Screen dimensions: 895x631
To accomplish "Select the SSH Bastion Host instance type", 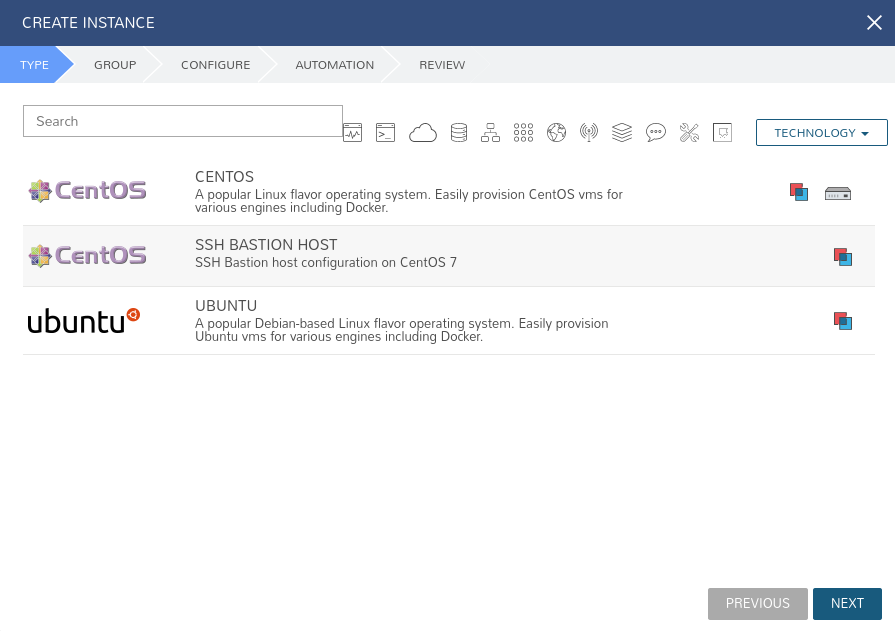I will click(x=449, y=256).
